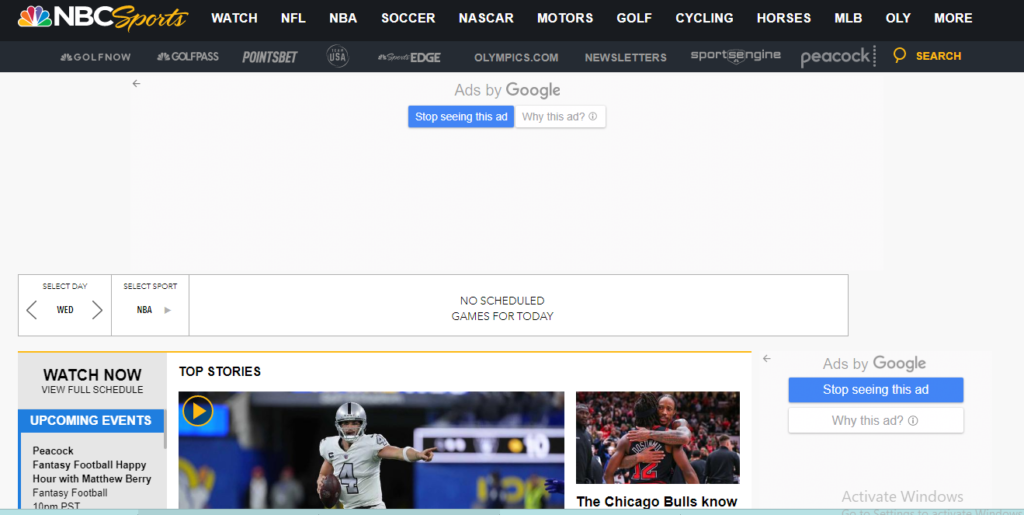The image size is (1024, 515).
Task: Click sidebar Why this ad button
Action: point(875,420)
